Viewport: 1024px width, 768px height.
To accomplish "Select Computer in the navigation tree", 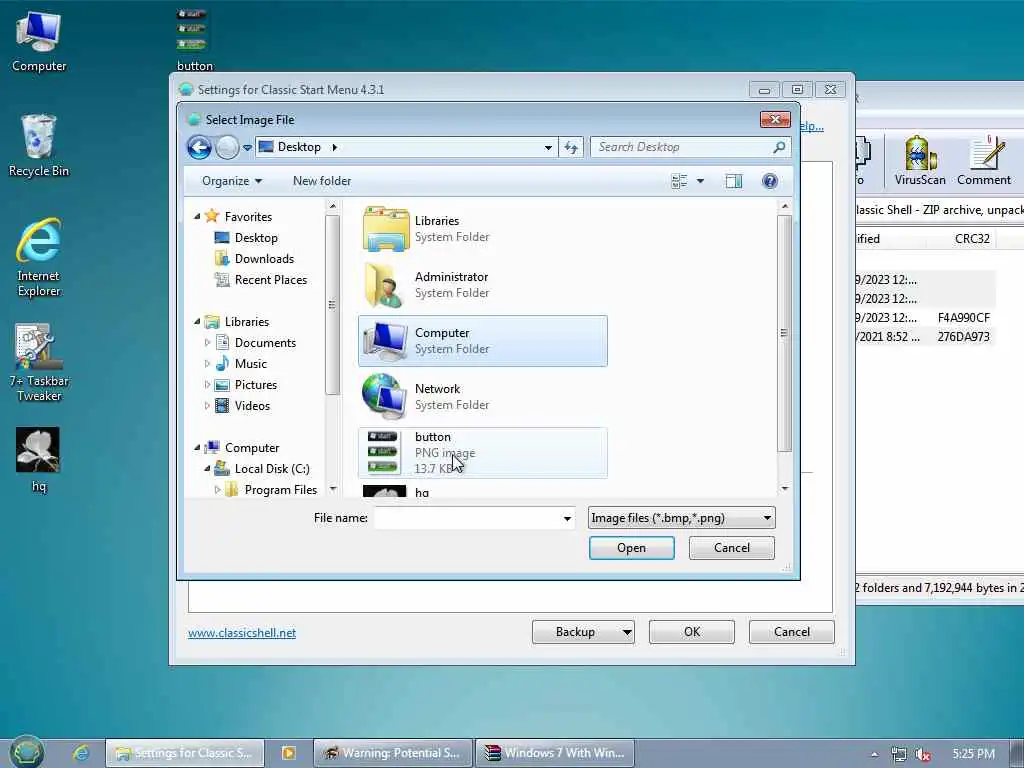I will (x=251, y=447).
